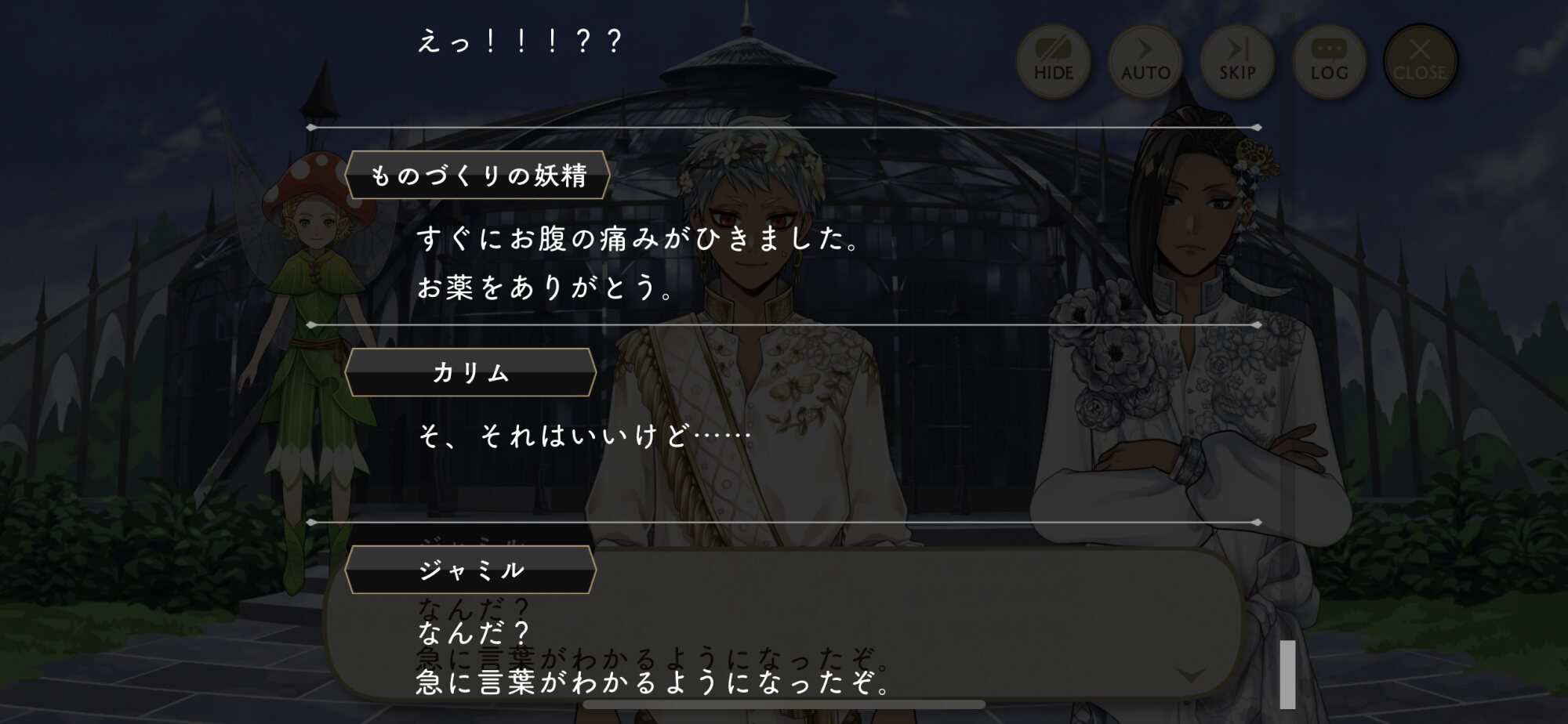Skip the story with SKIP button

pyautogui.click(x=1236, y=60)
